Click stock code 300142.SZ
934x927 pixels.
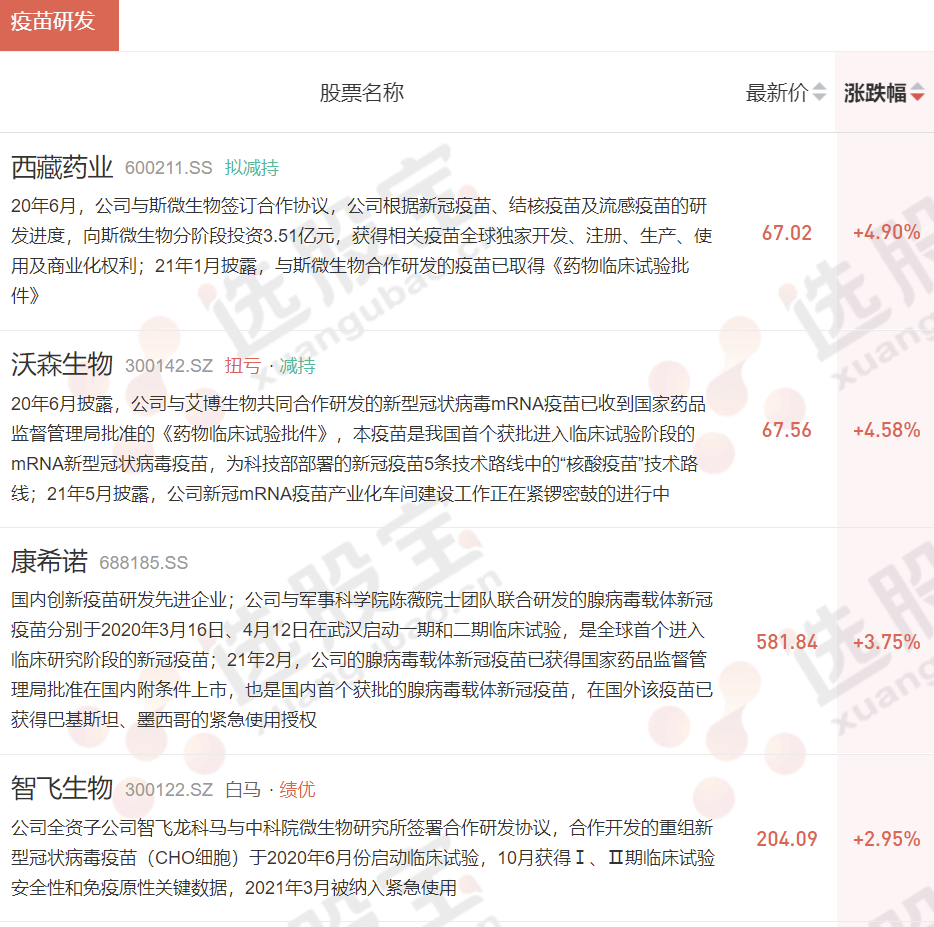coord(169,365)
